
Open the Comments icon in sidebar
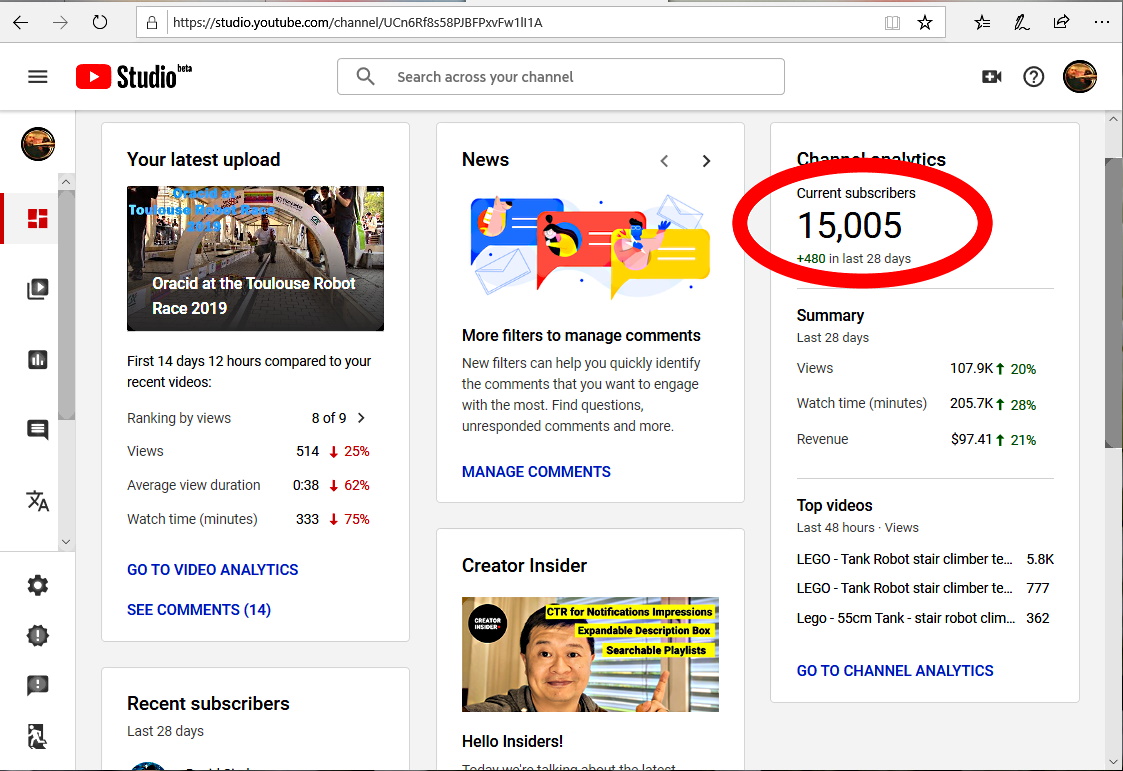(37, 430)
